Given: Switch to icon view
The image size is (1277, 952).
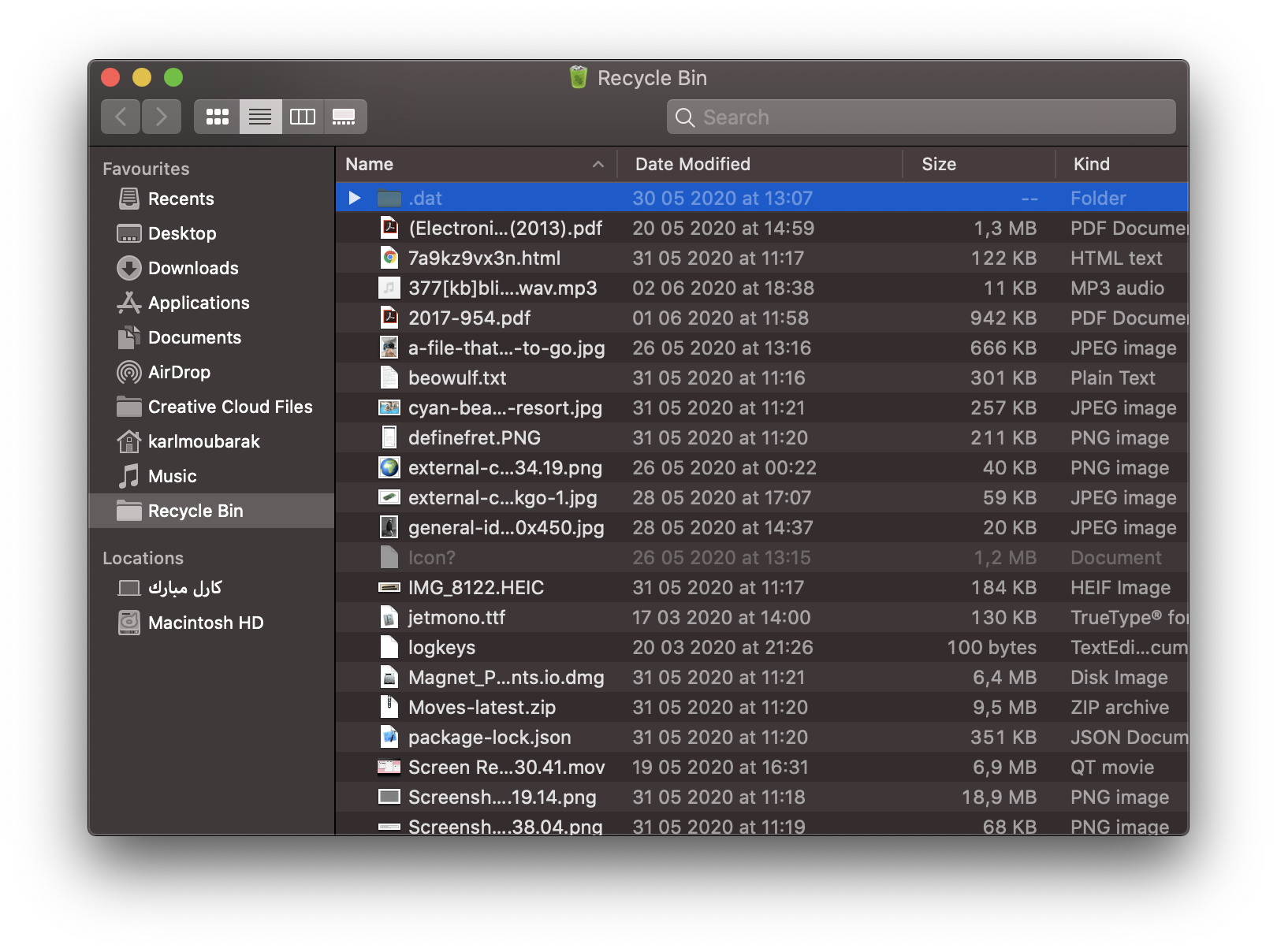Looking at the screenshot, I should pyautogui.click(x=217, y=117).
